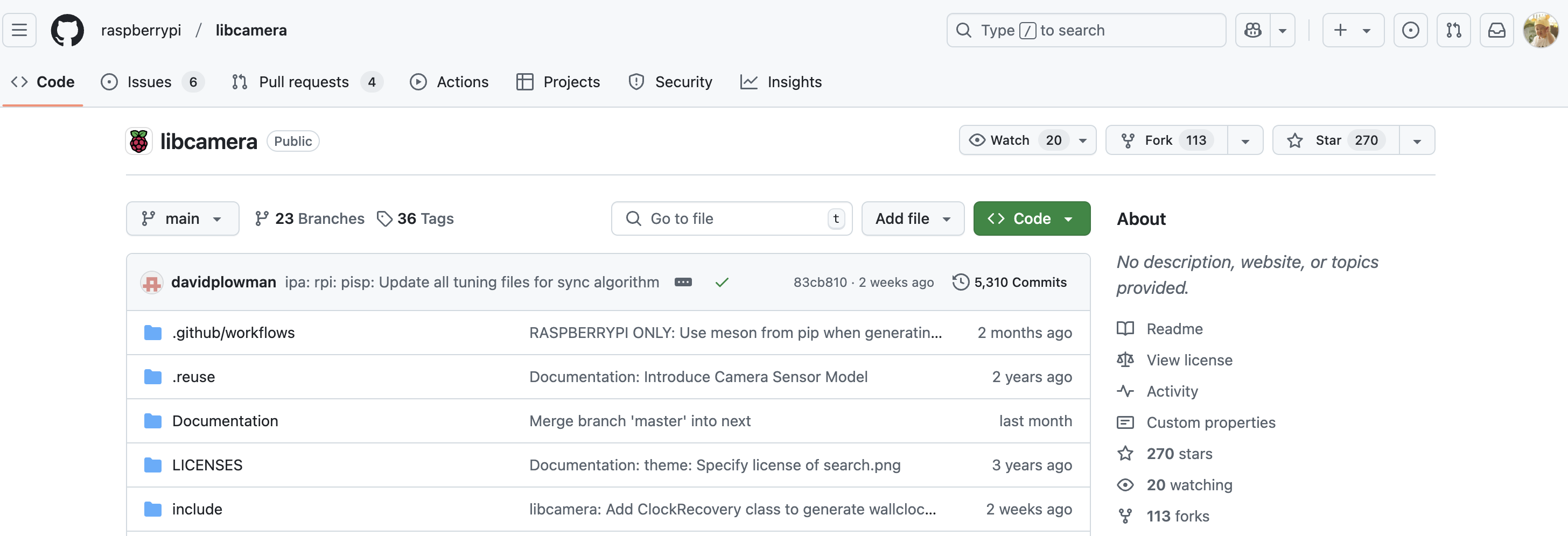Image resolution: width=1568 pixels, height=536 pixels.
Task: Open davidplowman author link
Action: tap(223, 281)
